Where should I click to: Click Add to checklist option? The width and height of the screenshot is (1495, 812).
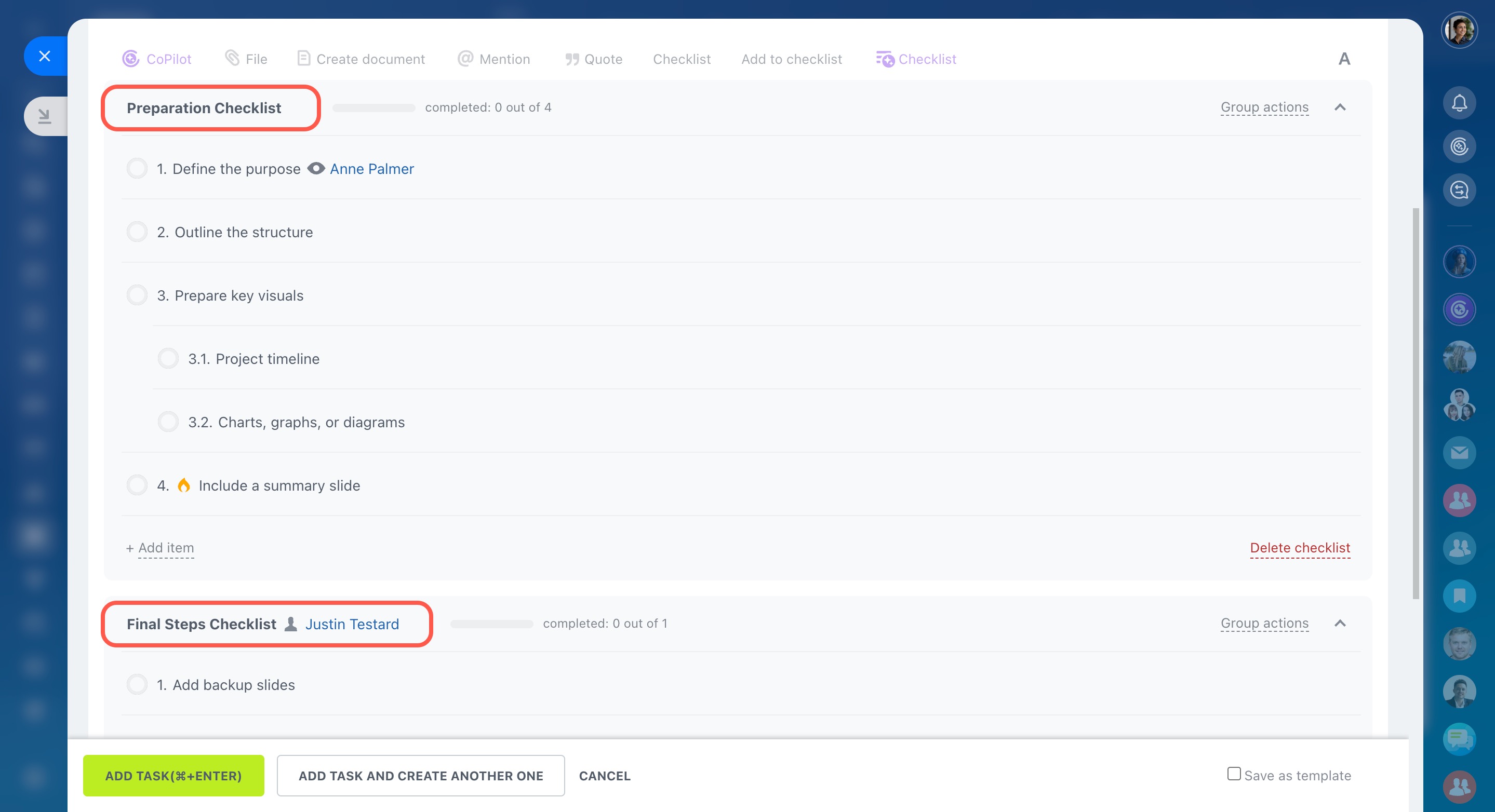791,59
